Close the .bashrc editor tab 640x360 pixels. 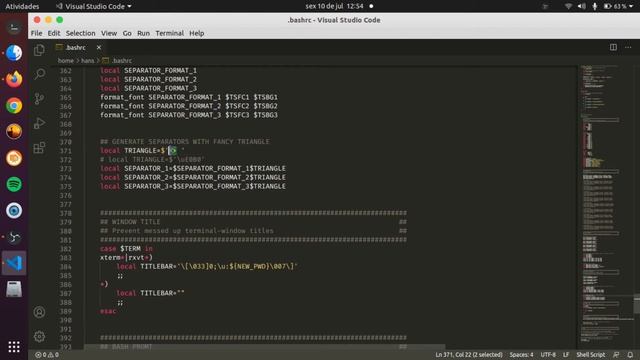coord(99,47)
